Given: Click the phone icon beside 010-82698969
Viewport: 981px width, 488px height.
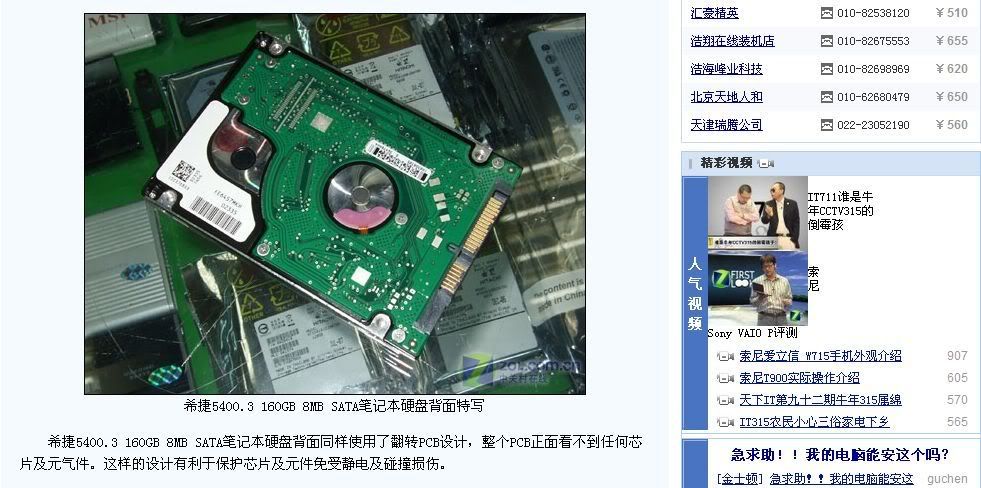Looking at the screenshot, I should click(826, 69).
